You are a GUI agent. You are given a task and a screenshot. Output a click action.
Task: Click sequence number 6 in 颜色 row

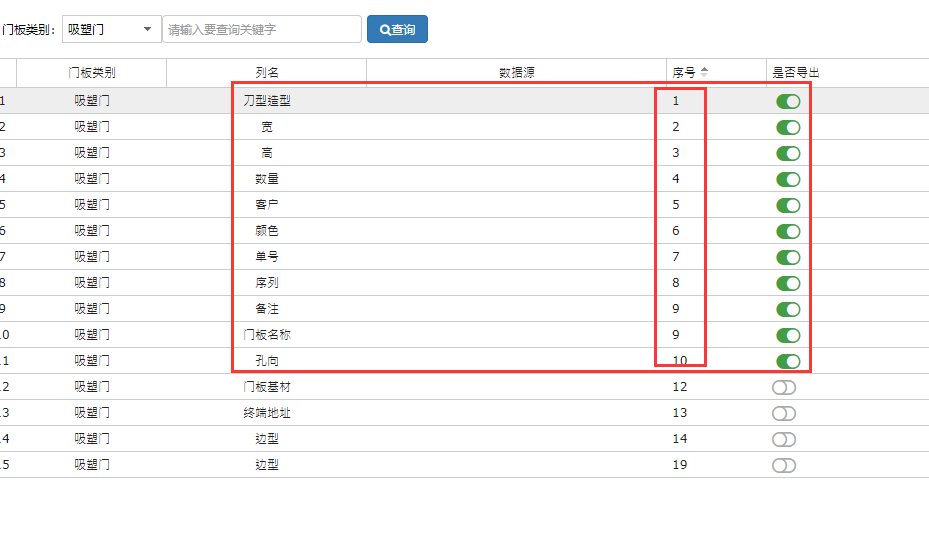tap(675, 231)
